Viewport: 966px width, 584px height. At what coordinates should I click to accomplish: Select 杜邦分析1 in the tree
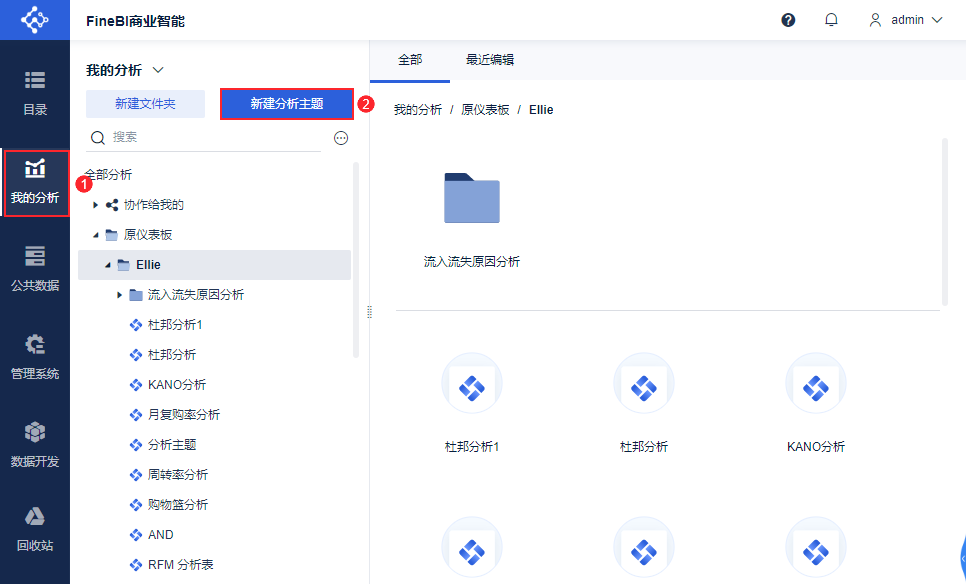[175, 325]
